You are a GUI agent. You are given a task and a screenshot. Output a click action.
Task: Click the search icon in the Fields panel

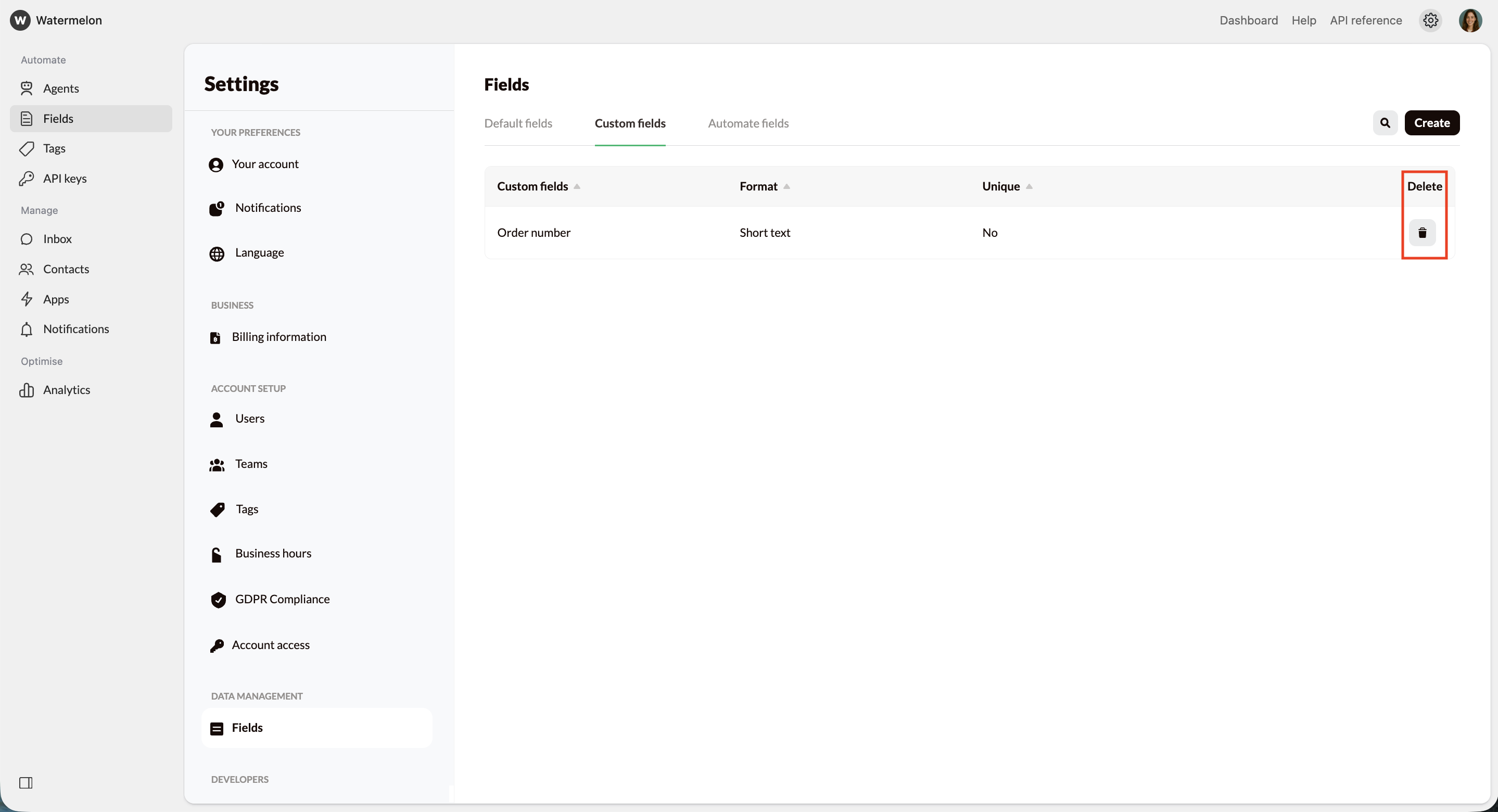click(x=1385, y=123)
